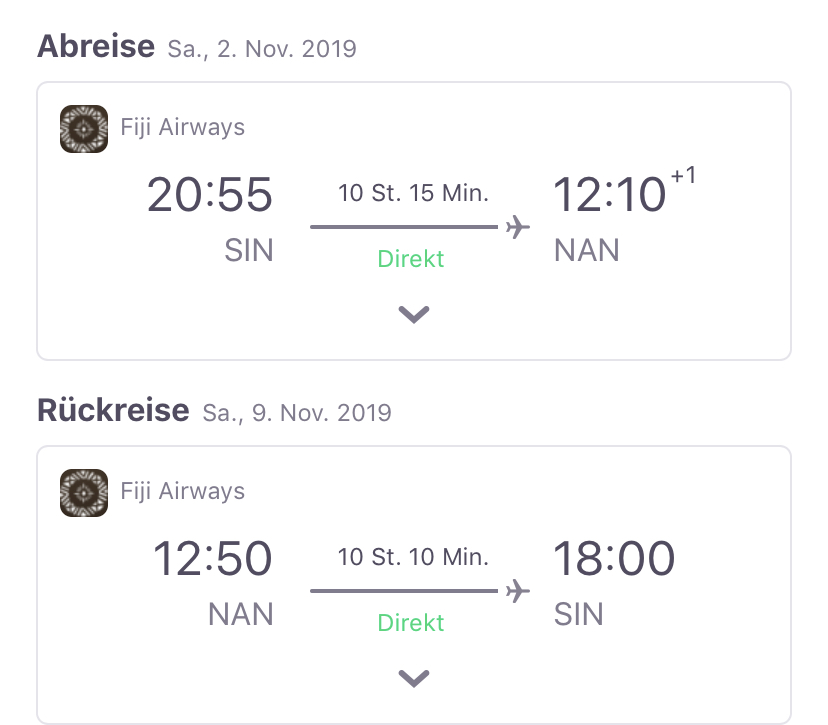828x725 pixels.
Task: Click green Direkt label on return flight
Action: [x=411, y=623]
